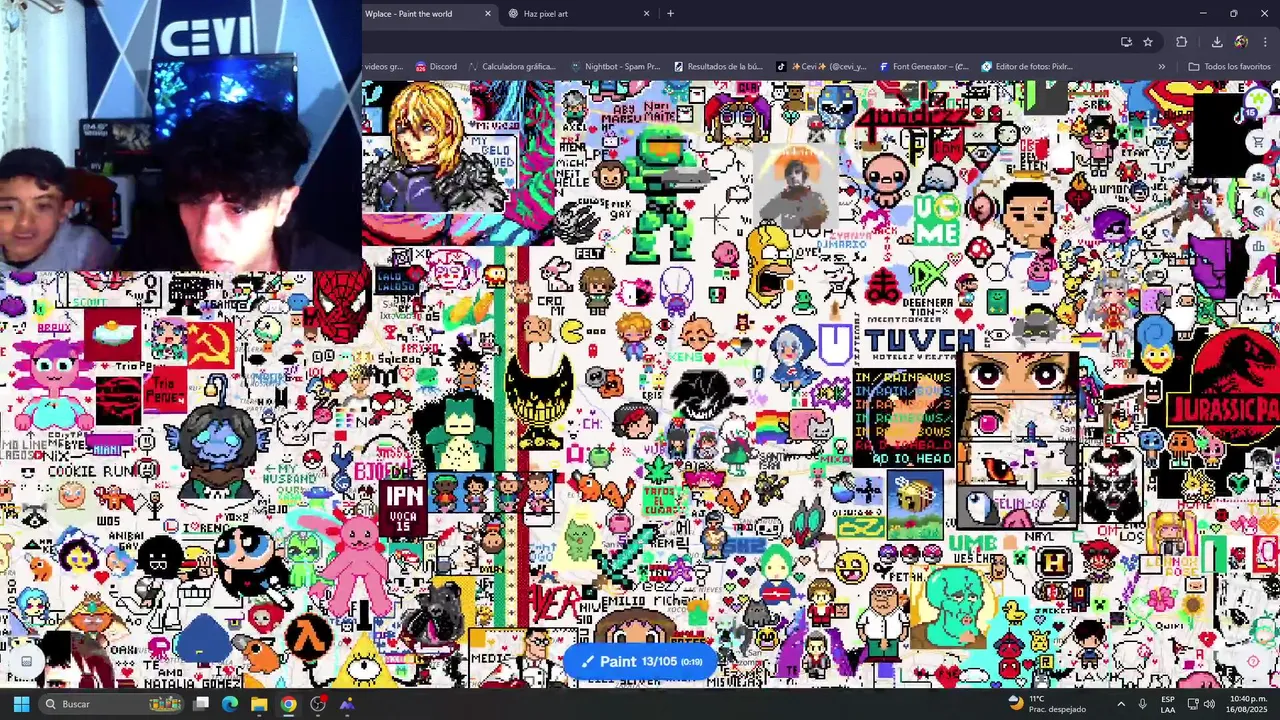1280x720 pixels.
Task: Click the Jurassic Park logo art
Action: point(1226,388)
